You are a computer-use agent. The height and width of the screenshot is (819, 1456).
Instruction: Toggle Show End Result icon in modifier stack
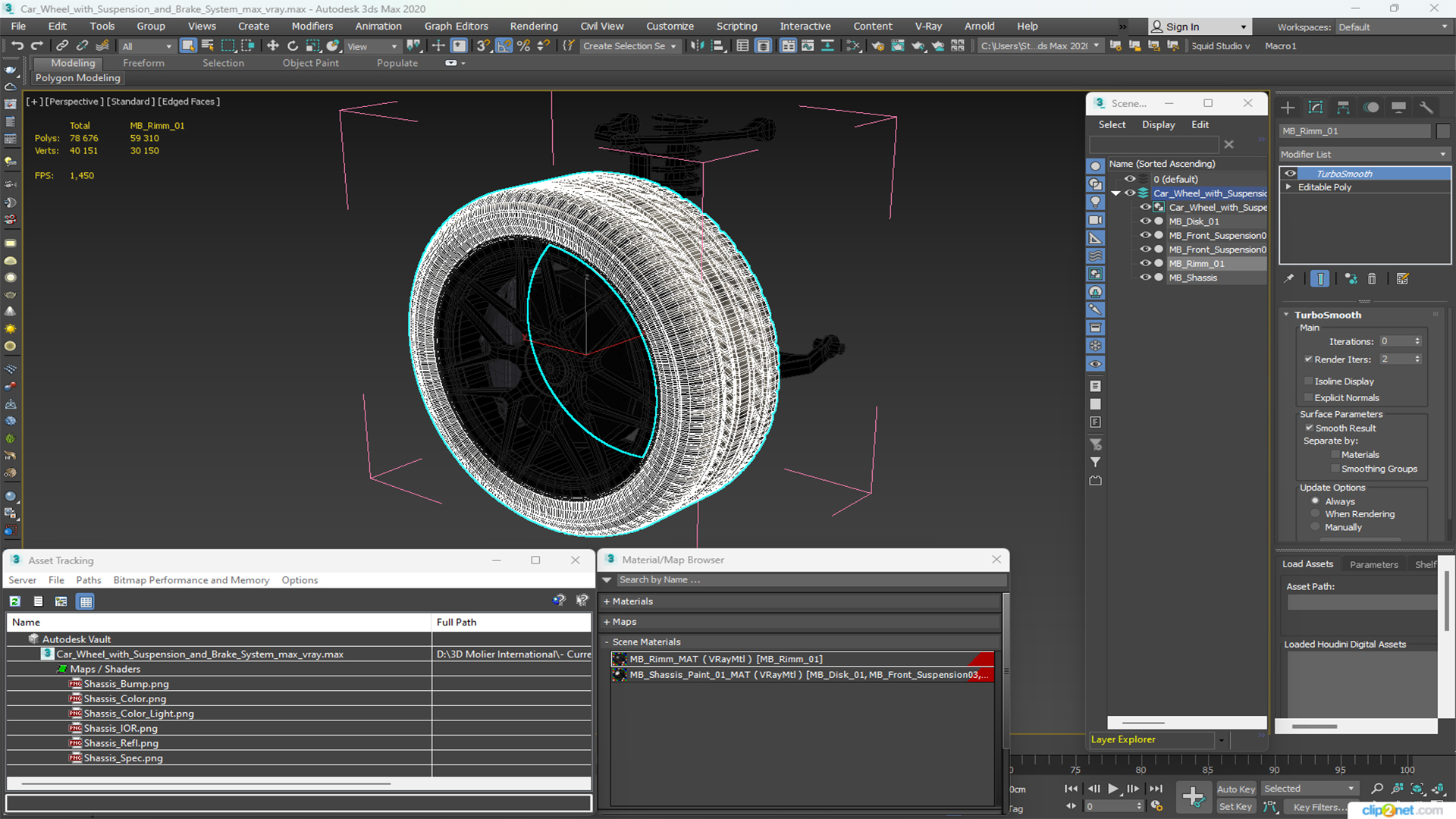coord(1320,278)
